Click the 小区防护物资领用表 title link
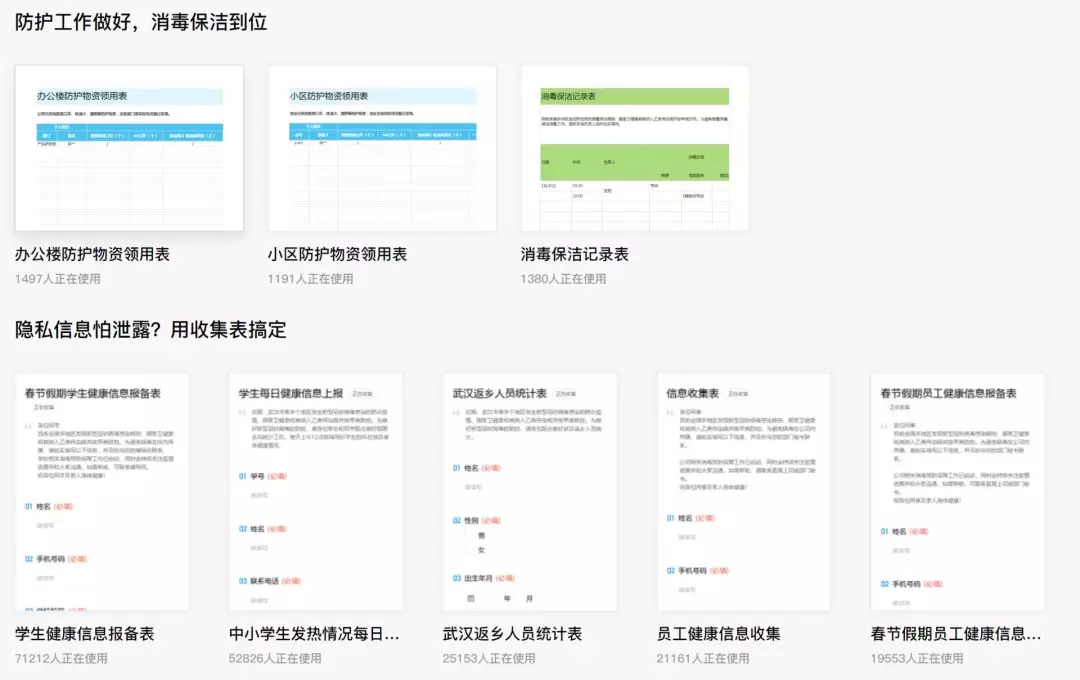The height and width of the screenshot is (680, 1080). [x=338, y=254]
